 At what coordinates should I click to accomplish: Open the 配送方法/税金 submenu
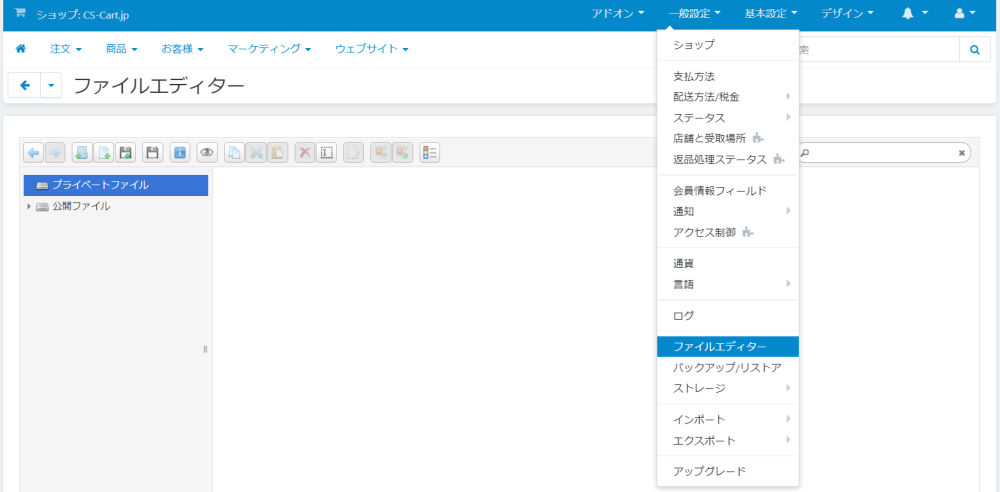(x=728, y=97)
